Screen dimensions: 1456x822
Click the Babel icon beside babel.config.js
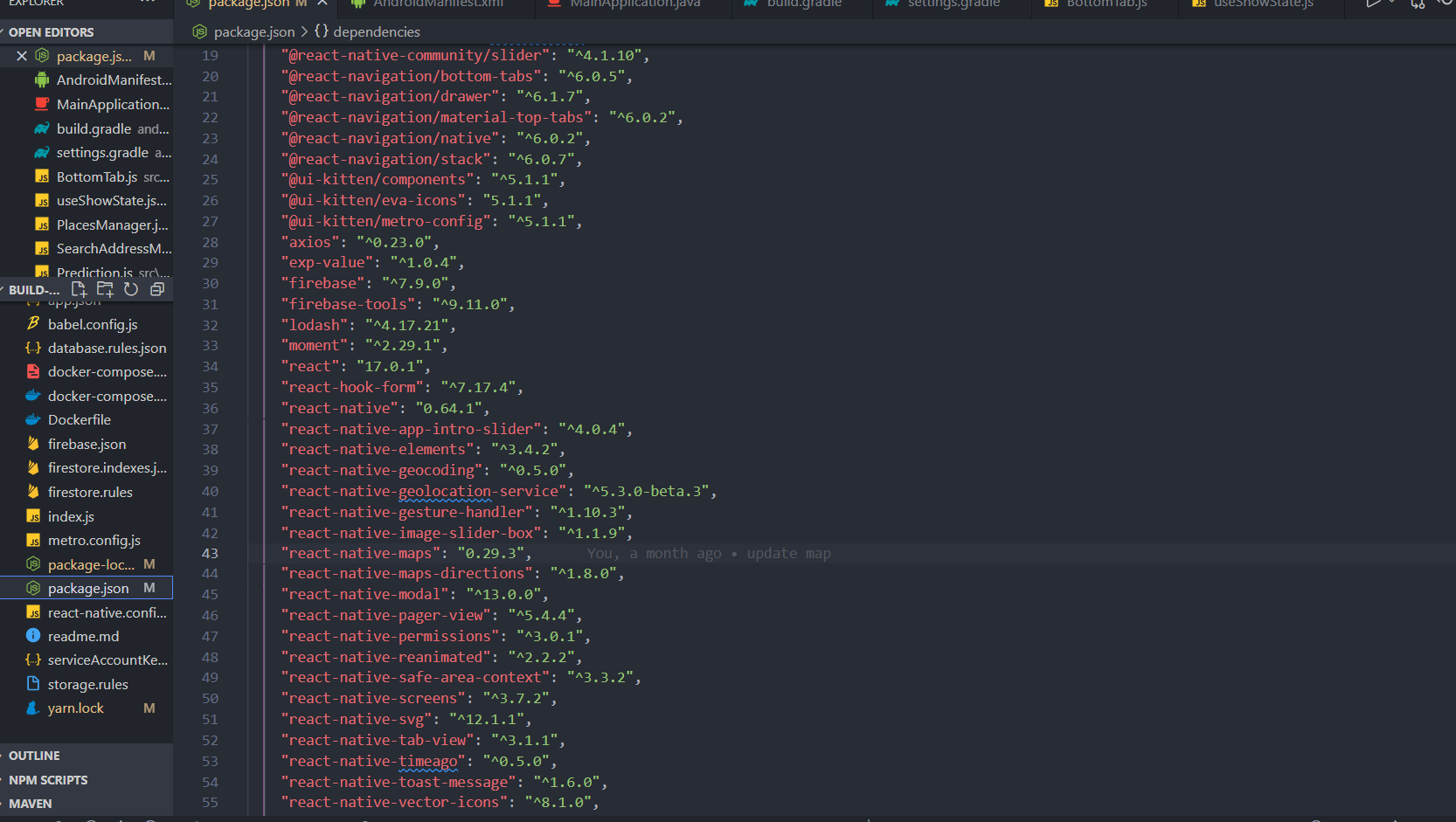[32, 323]
